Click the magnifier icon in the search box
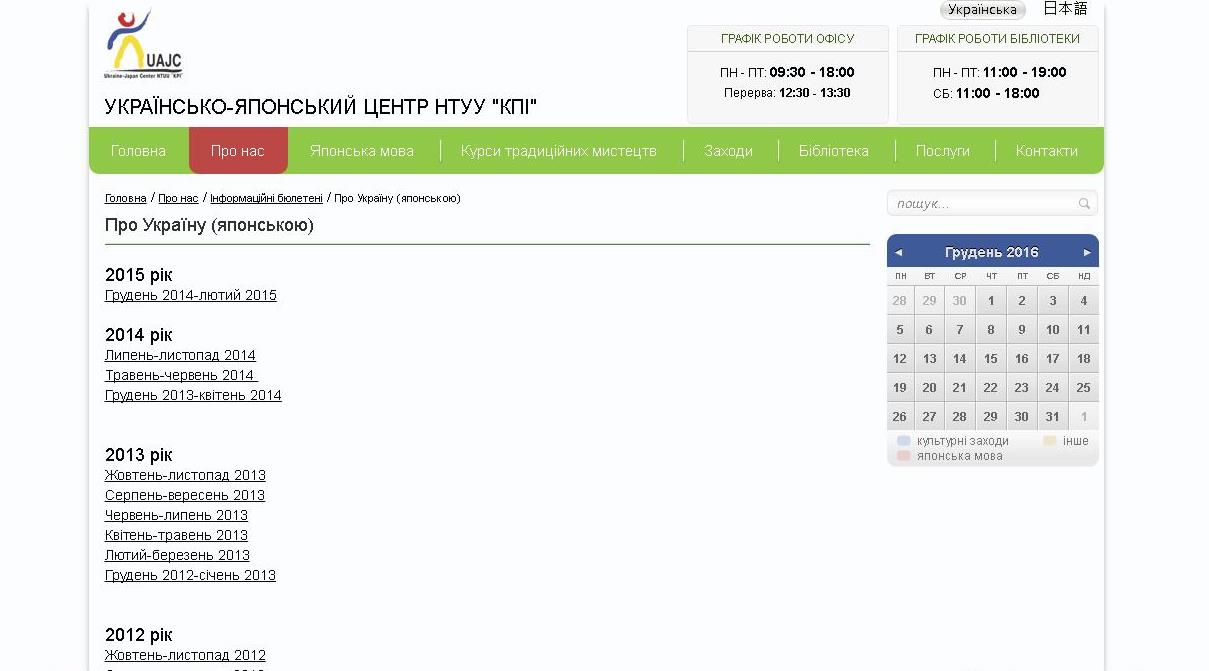This screenshot has height=671, width=1209. point(1084,204)
